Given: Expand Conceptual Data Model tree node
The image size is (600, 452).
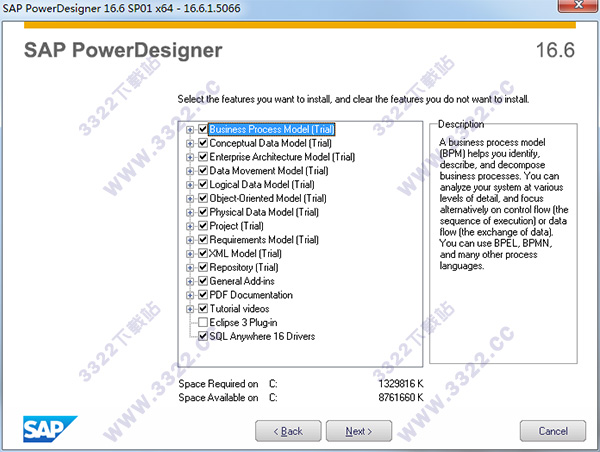Looking at the screenshot, I should click(x=190, y=144).
